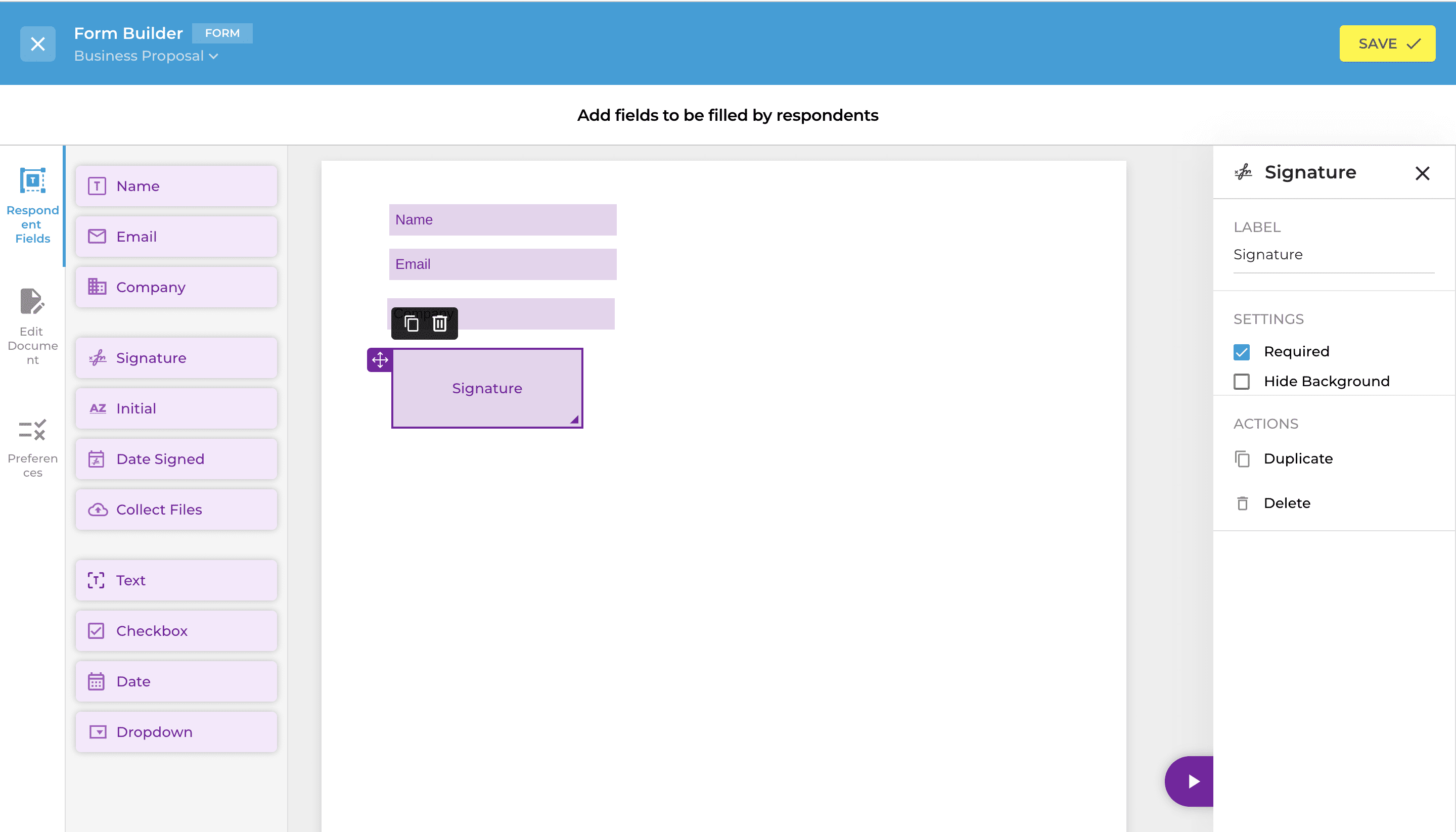Select the Collect Files cloud upload icon
The width and height of the screenshot is (1456, 832).
click(98, 510)
